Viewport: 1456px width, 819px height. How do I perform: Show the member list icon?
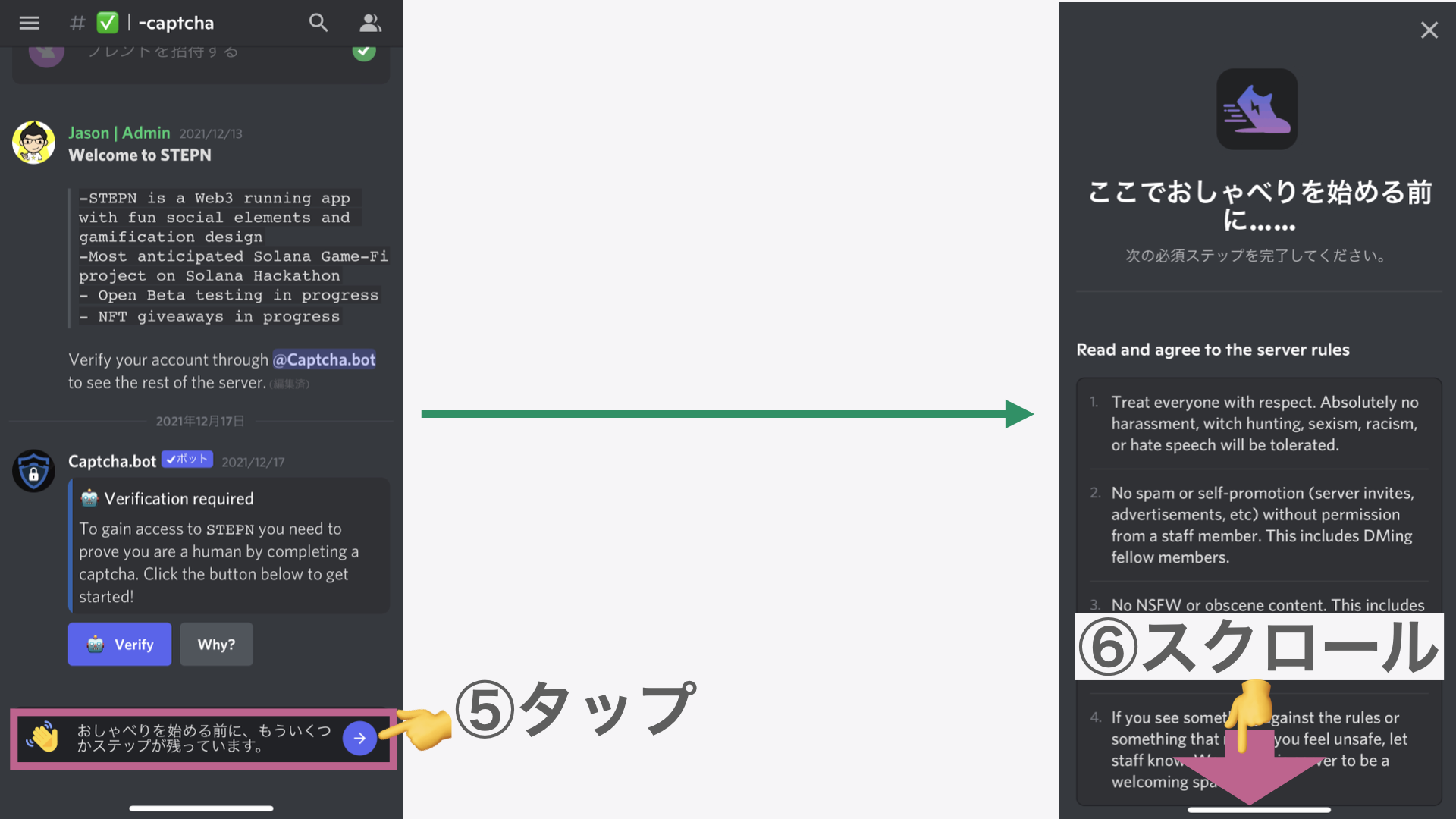coord(370,23)
